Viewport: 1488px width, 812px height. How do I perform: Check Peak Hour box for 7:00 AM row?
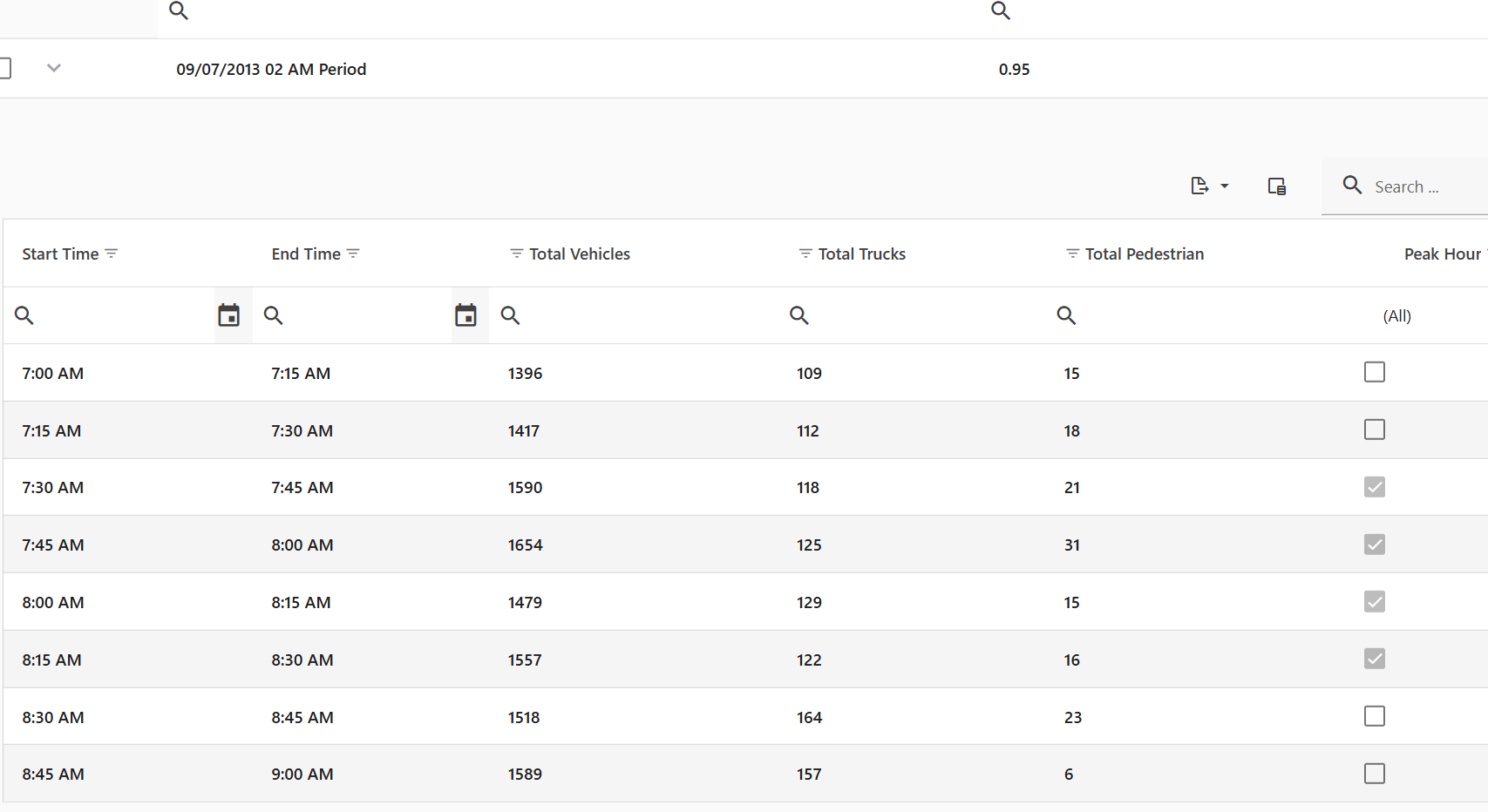(x=1374, y=372)
